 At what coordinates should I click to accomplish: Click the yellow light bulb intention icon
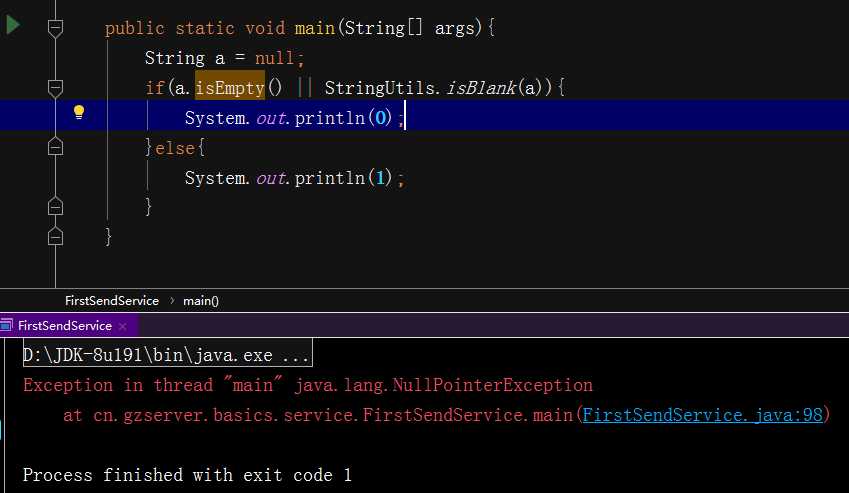pos(79,113)
